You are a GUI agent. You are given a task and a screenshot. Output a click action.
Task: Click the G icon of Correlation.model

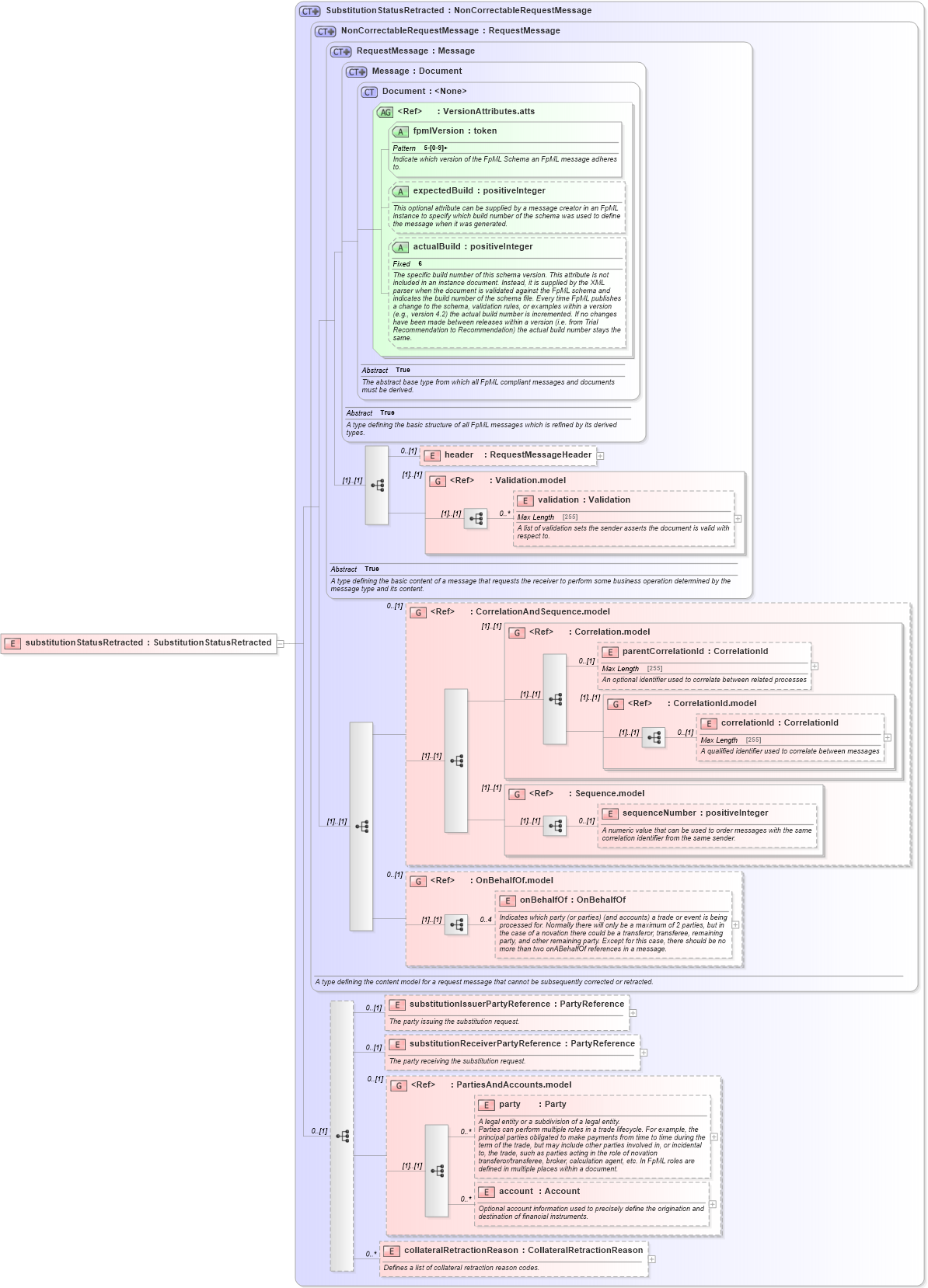tap(517, 633)
